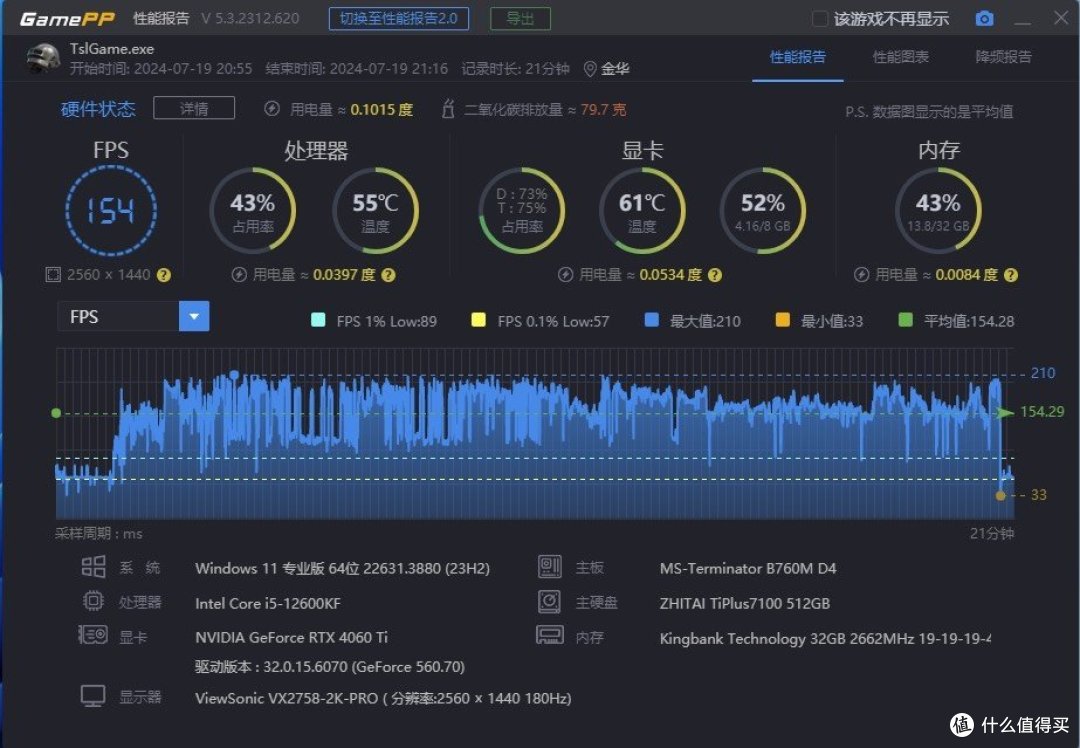The image size is (1080, 748).
Task: Click the camera screenshot icon
Action: tap(984, 19)
